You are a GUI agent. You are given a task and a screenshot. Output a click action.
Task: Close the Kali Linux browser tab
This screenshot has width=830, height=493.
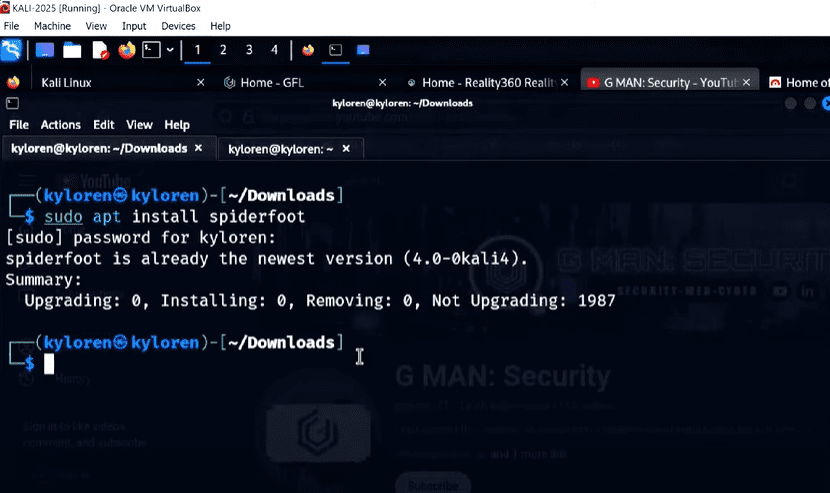tap(200, 83)
